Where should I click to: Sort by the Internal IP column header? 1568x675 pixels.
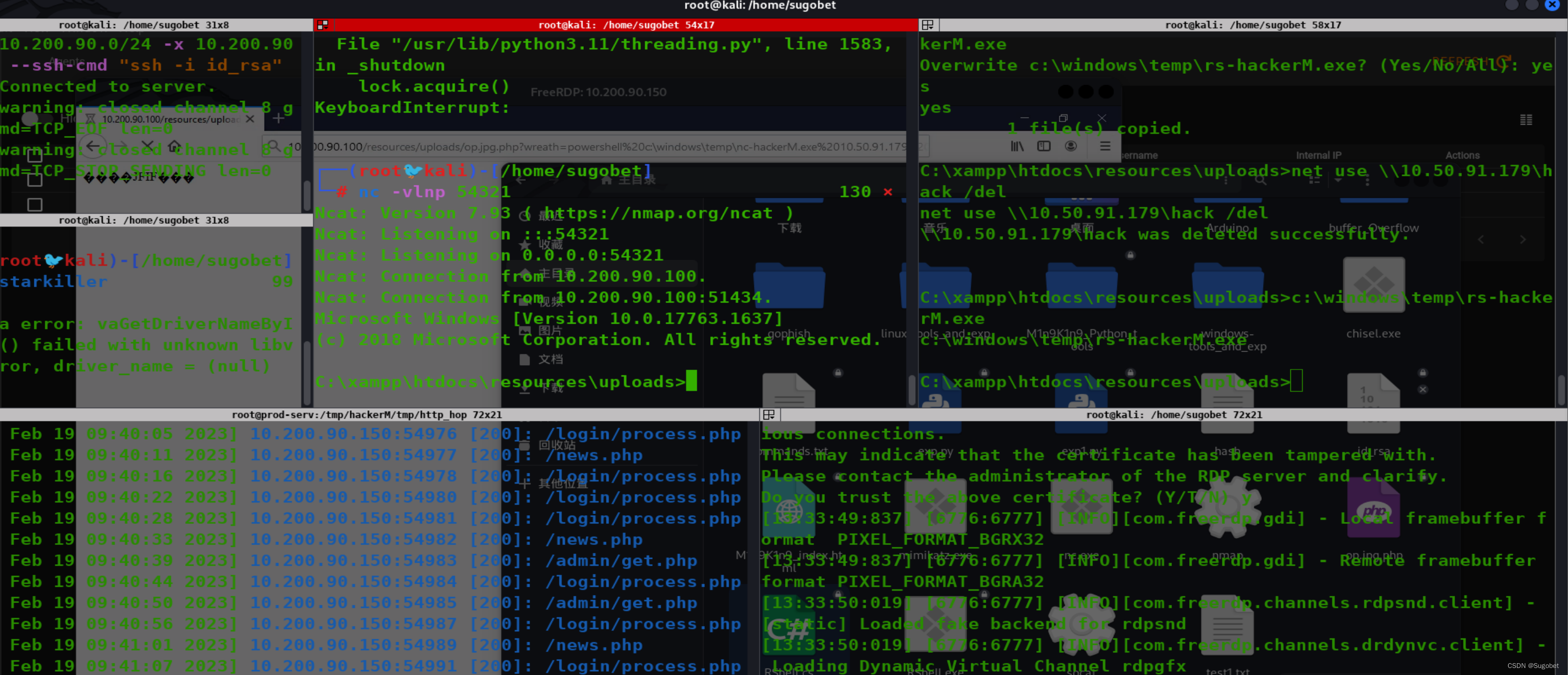(x=1318, y=155)
